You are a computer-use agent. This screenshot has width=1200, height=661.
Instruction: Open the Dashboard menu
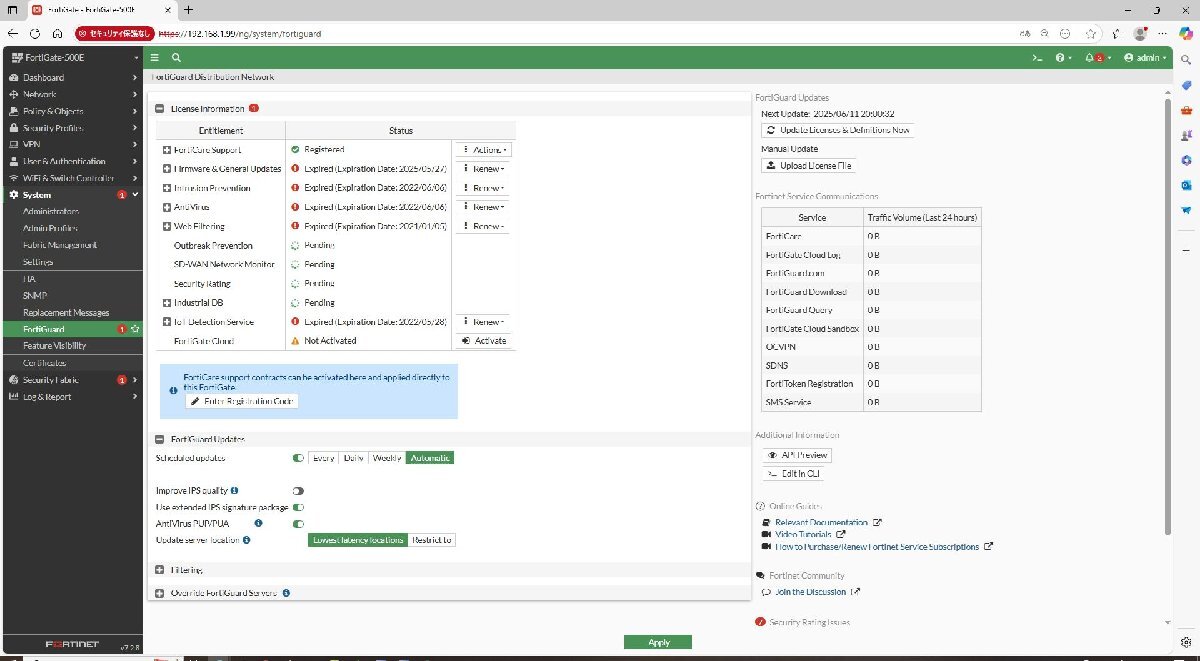coord(72,77)
